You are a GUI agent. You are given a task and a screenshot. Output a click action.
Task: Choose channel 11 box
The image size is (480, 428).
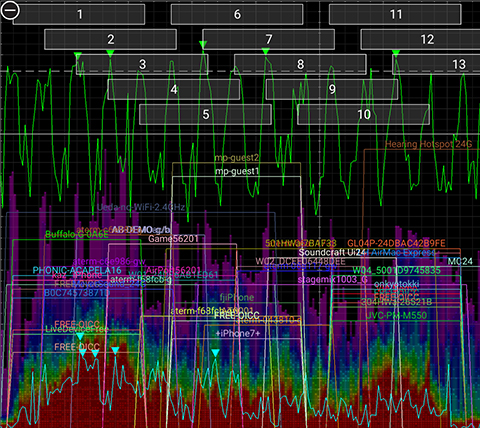(395, 14)
